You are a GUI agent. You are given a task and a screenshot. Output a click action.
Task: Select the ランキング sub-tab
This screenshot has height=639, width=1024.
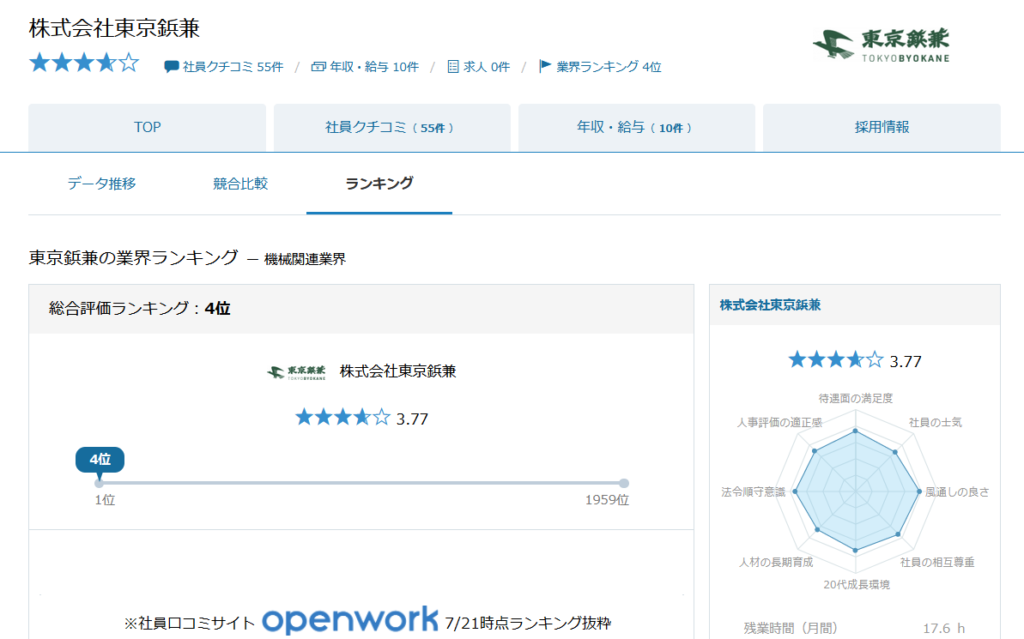379,184
